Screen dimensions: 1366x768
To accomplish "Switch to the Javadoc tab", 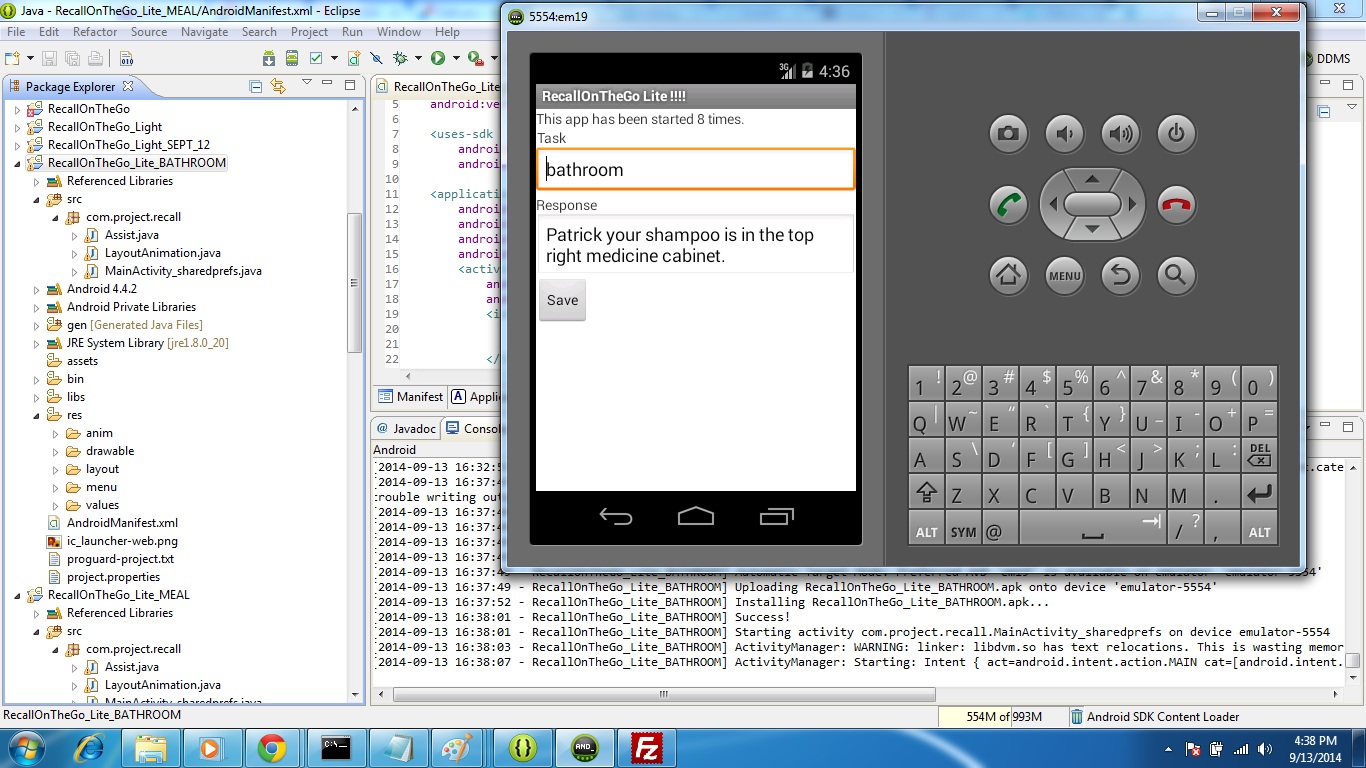I will click(x=406, y=428).
